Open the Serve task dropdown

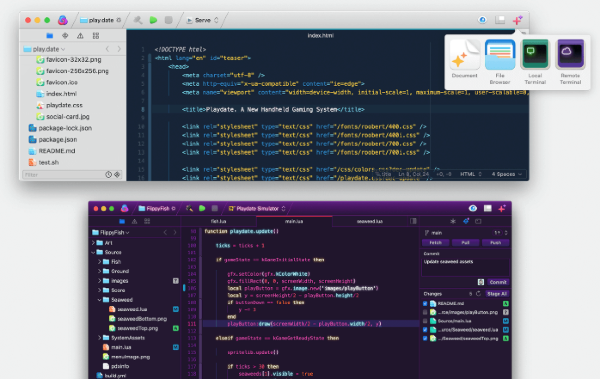tap(202, 20)
